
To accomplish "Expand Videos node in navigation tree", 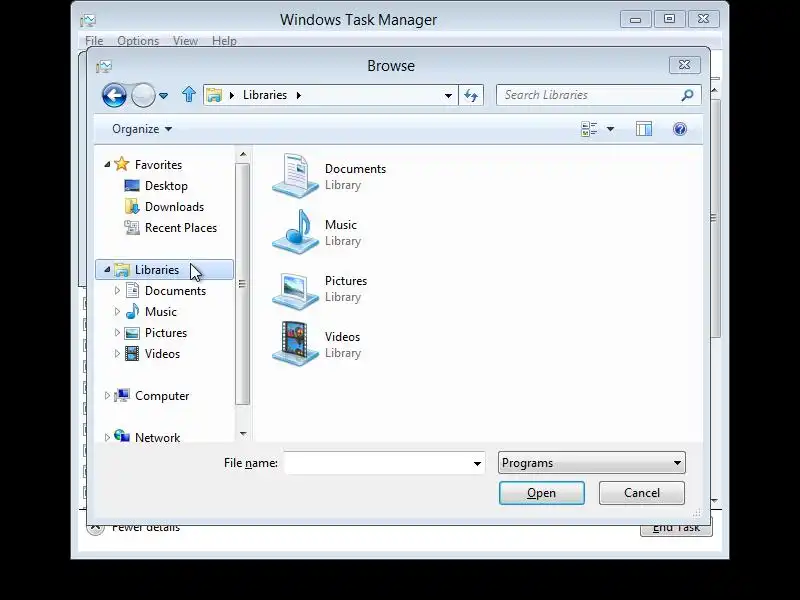I will [x=117, y=353].
